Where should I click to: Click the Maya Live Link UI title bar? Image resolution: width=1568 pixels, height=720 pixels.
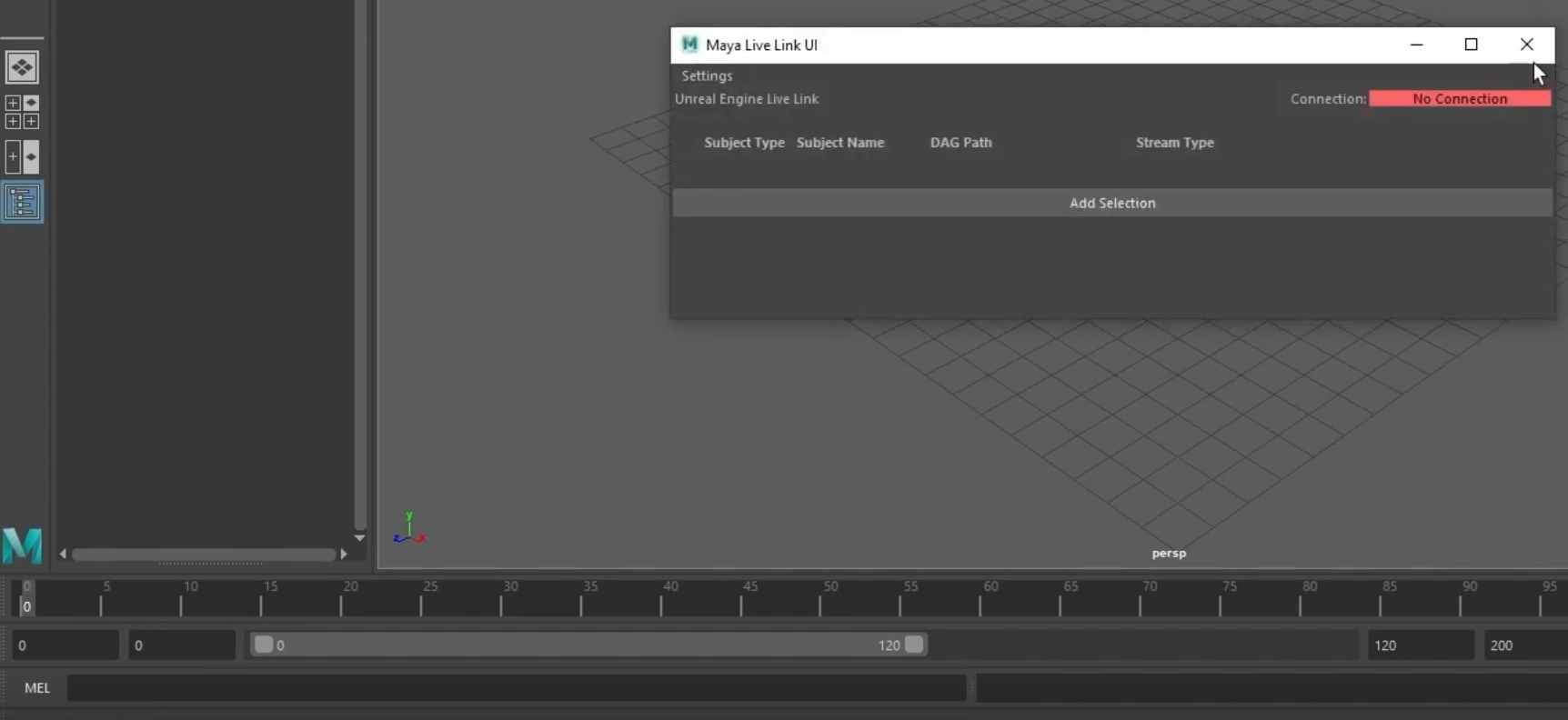[1112, 45]
